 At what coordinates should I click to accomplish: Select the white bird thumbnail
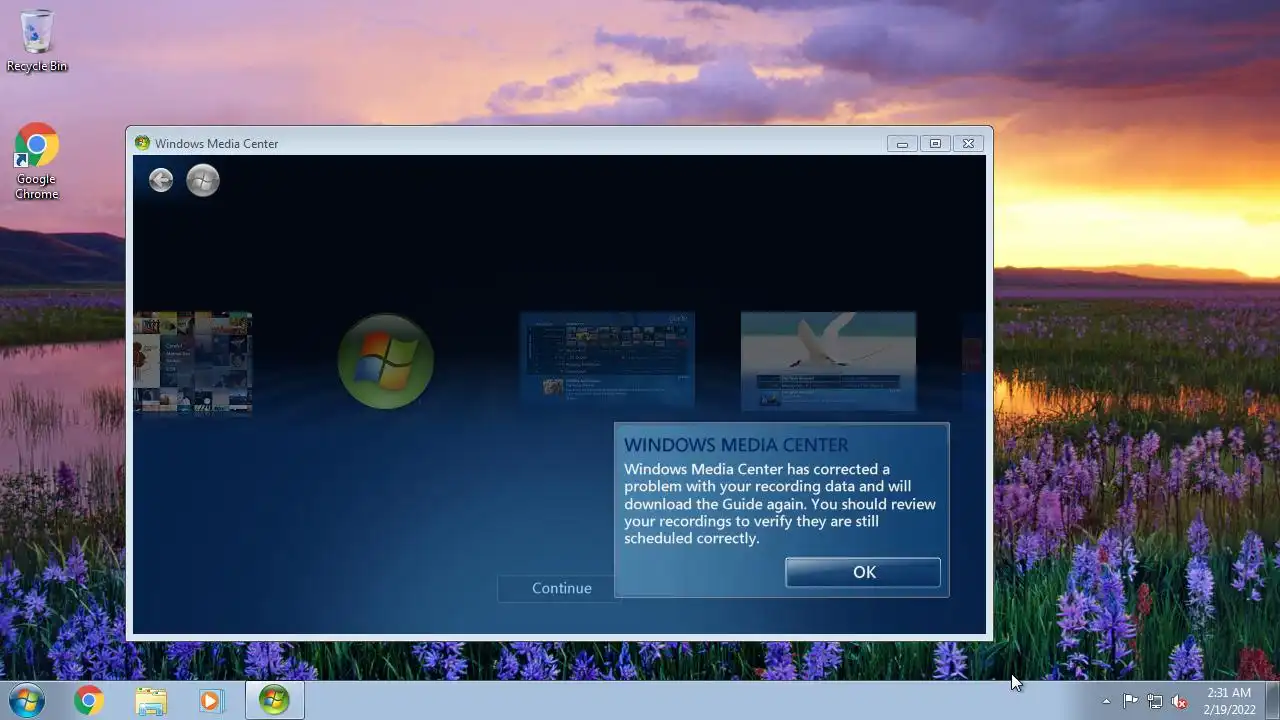coord(828,361)
